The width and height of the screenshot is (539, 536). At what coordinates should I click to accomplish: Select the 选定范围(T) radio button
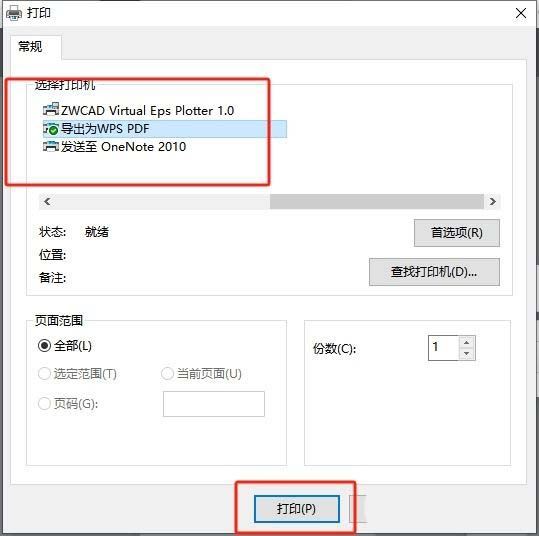click(x=44, y=373)
